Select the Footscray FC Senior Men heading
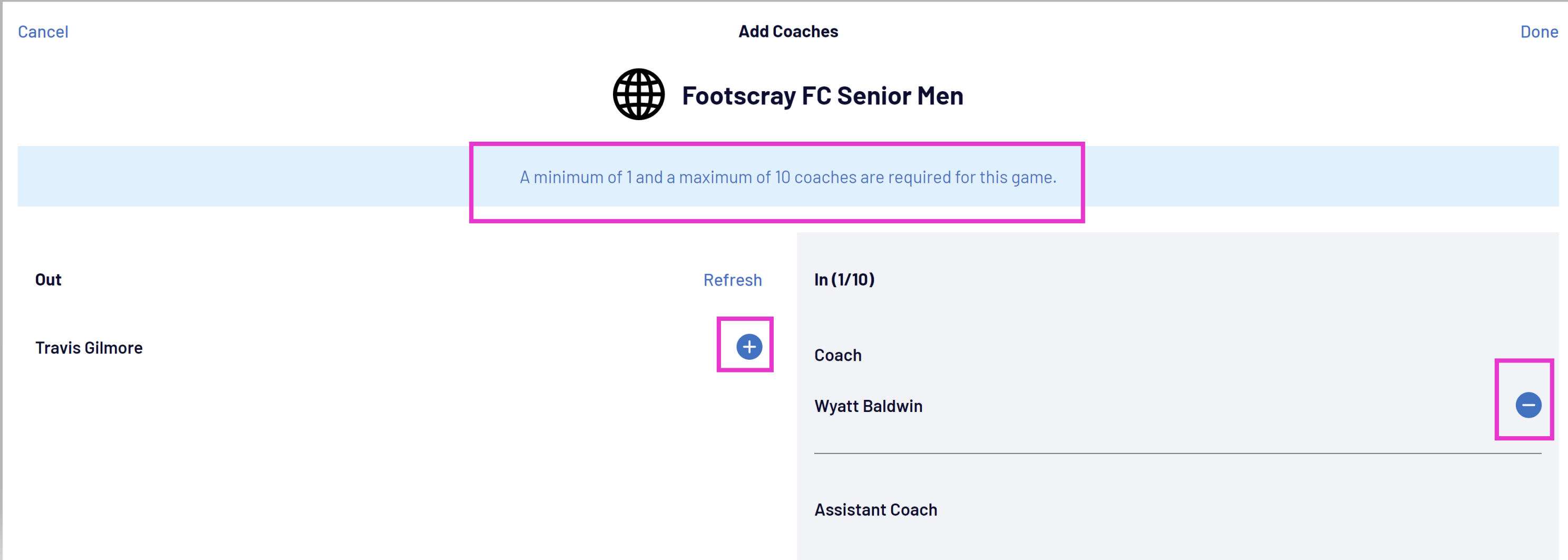 tap(822, 95)
